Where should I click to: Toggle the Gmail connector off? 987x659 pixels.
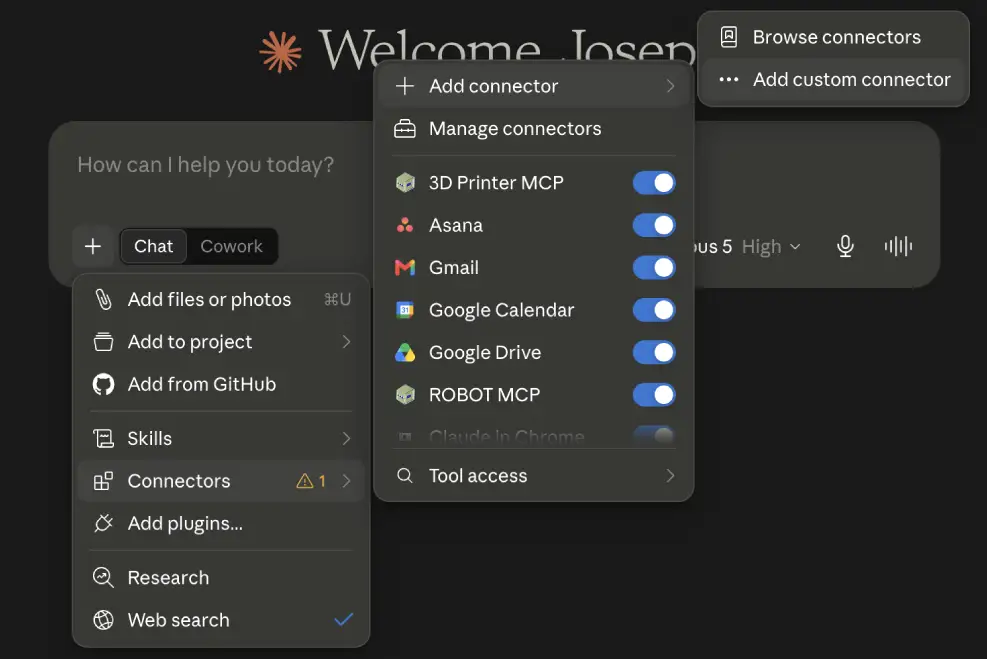(654, 268)
